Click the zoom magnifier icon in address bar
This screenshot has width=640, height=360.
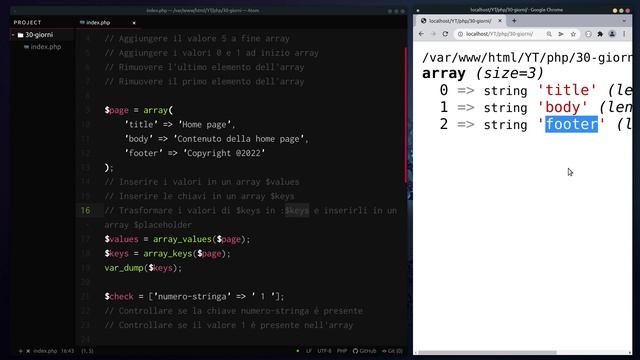[549, 34]
